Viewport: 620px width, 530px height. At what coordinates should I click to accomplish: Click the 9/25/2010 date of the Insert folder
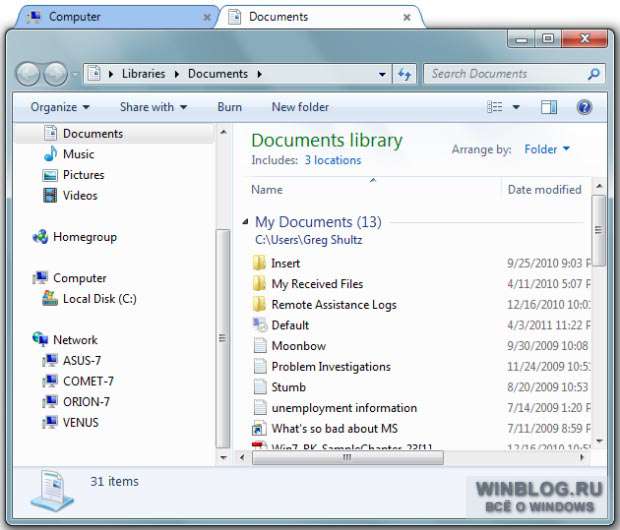[548, 263]
